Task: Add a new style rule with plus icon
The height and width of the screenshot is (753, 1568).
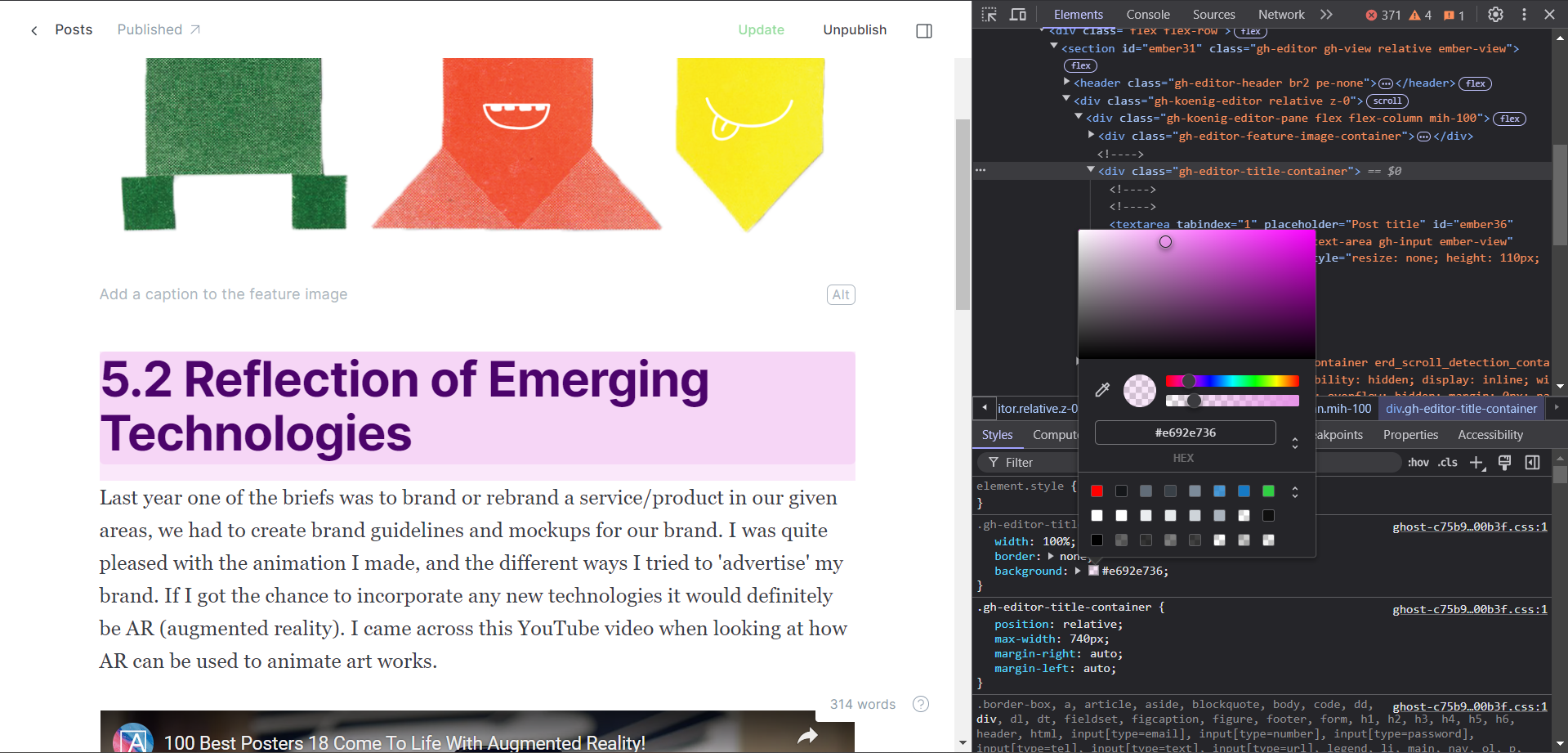Action: click(1477, 463)
